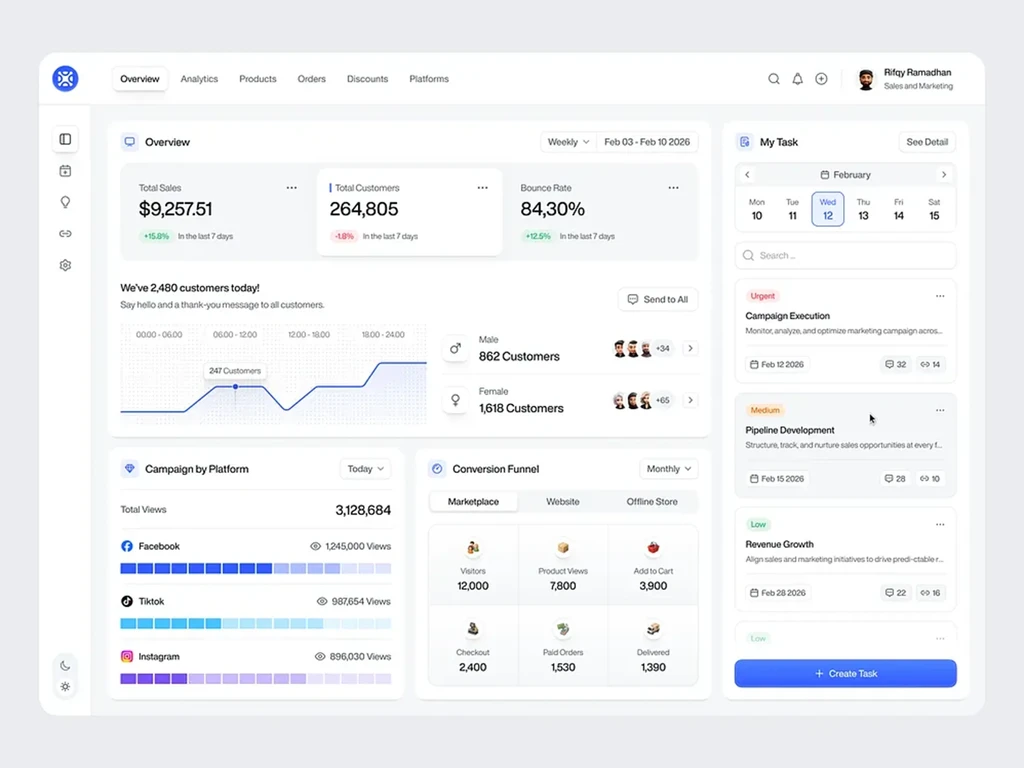This screenshot has width=1024, height=768.
Task: Open settings gear in left sidebar
Action: click(65, 265)
